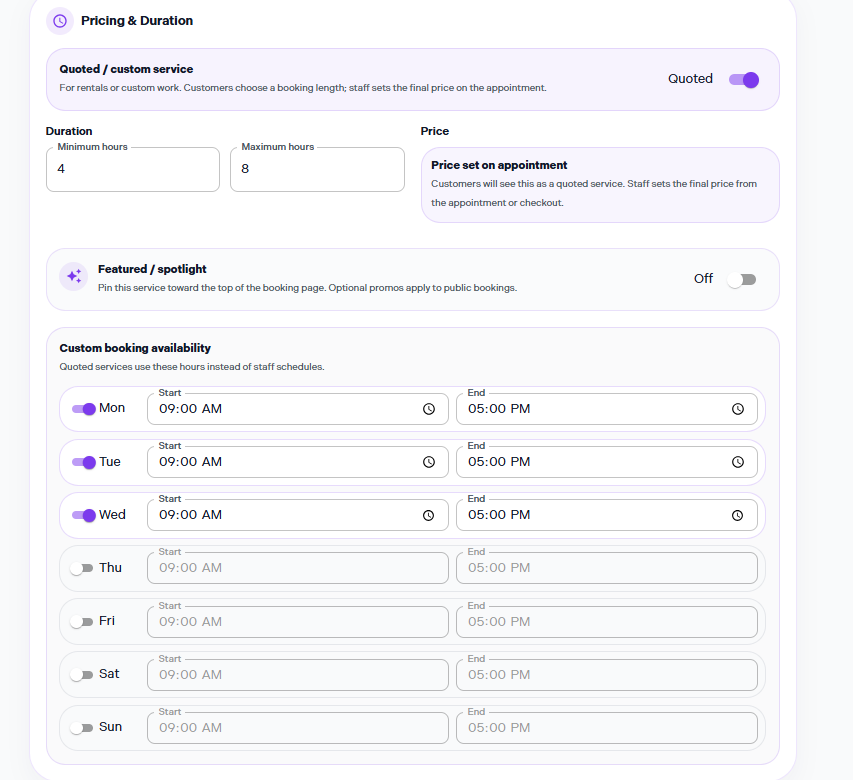Click Sunday Start time field
853x780 pixels.
pyautogui.click(x=298, y=728)
